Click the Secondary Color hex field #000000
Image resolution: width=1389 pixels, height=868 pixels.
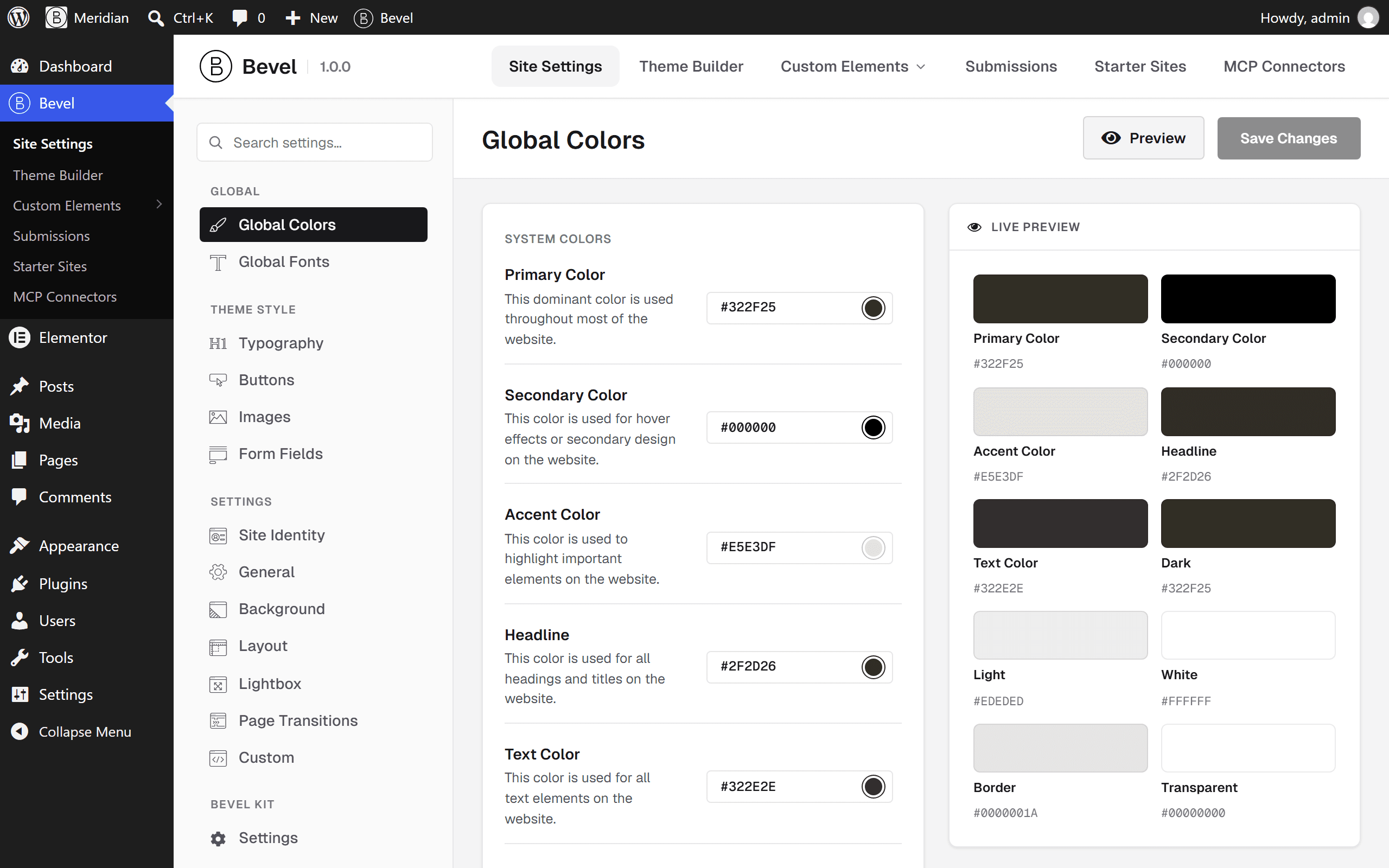point(799,427)
